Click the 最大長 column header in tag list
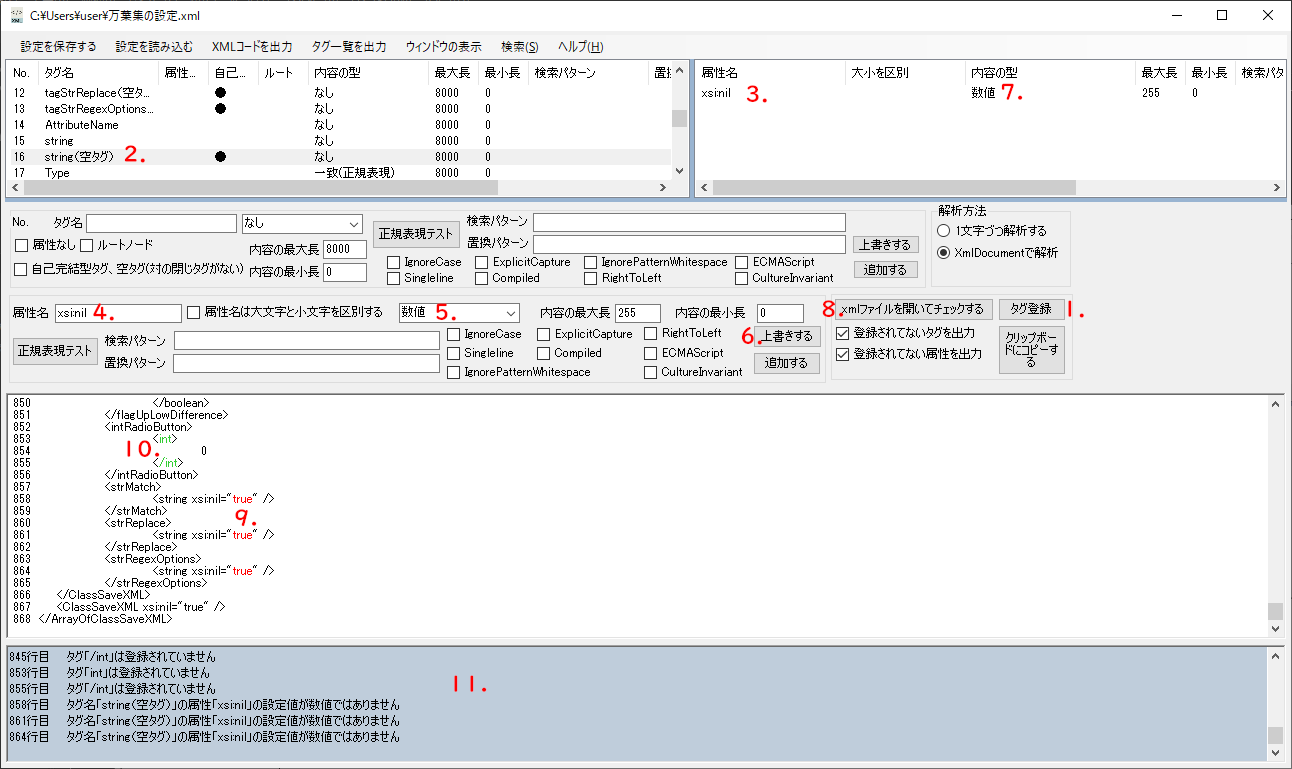This screenshot has width=1292, height=769. tap(445, 73)
